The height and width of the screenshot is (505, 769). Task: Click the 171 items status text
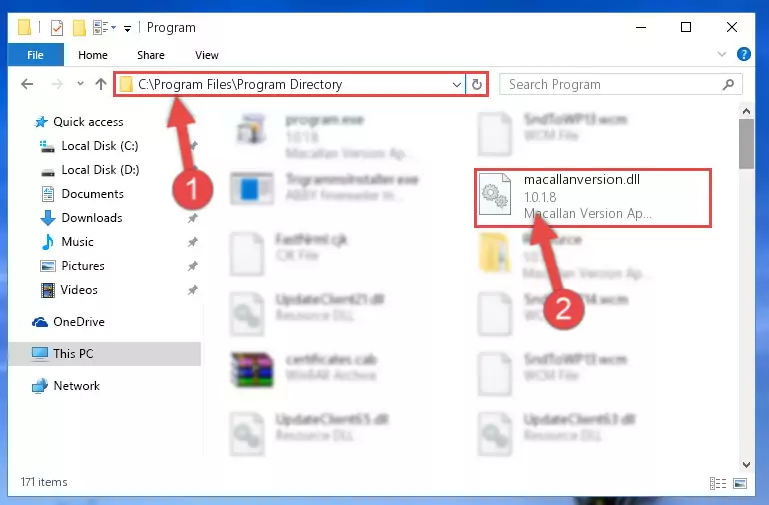pyautogui.click(x=44, y=482)
